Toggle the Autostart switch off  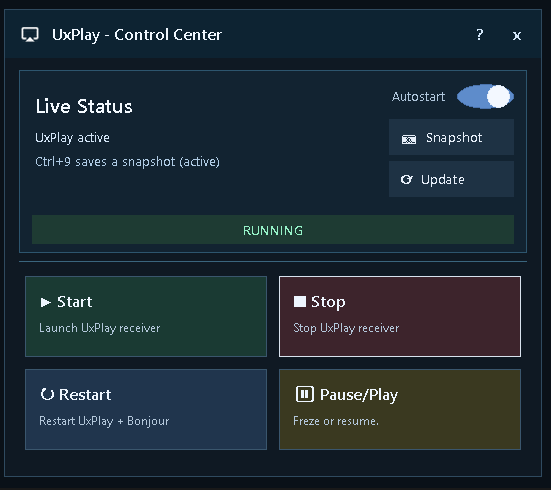[x=485, y=96]
